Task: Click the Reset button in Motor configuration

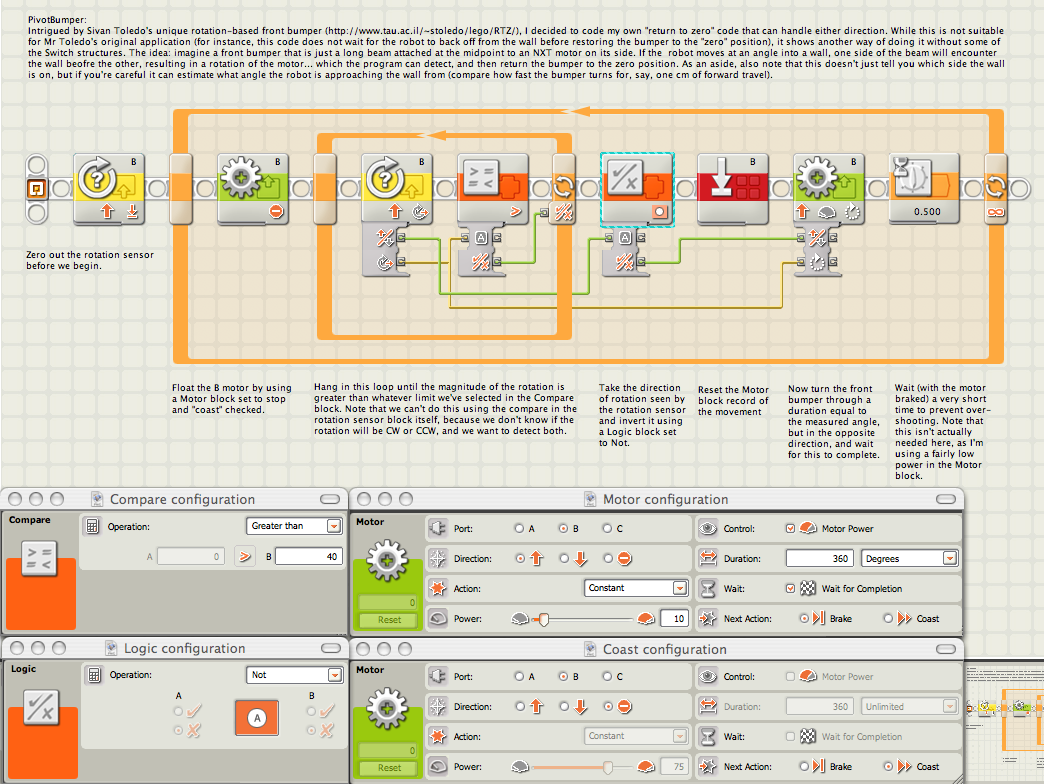Action: pos(390,620)
